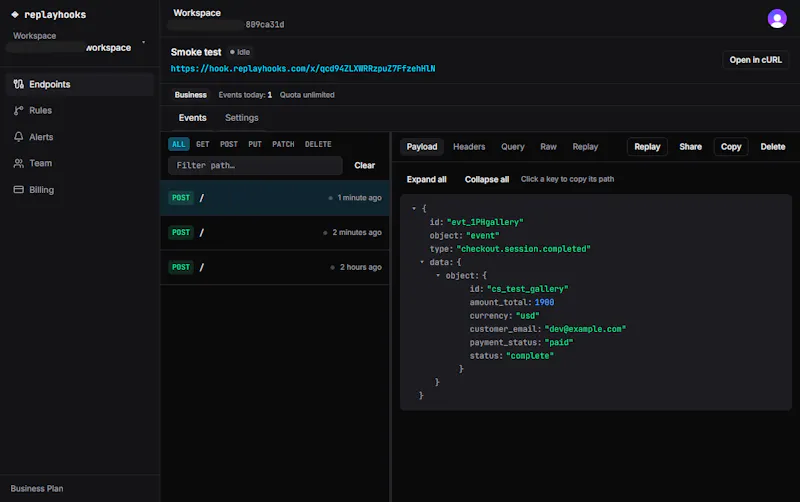This screenshot has height=502, width=800.
Task: Click the type key in payload
Action: pyautogui.click(x=441, y=249)
